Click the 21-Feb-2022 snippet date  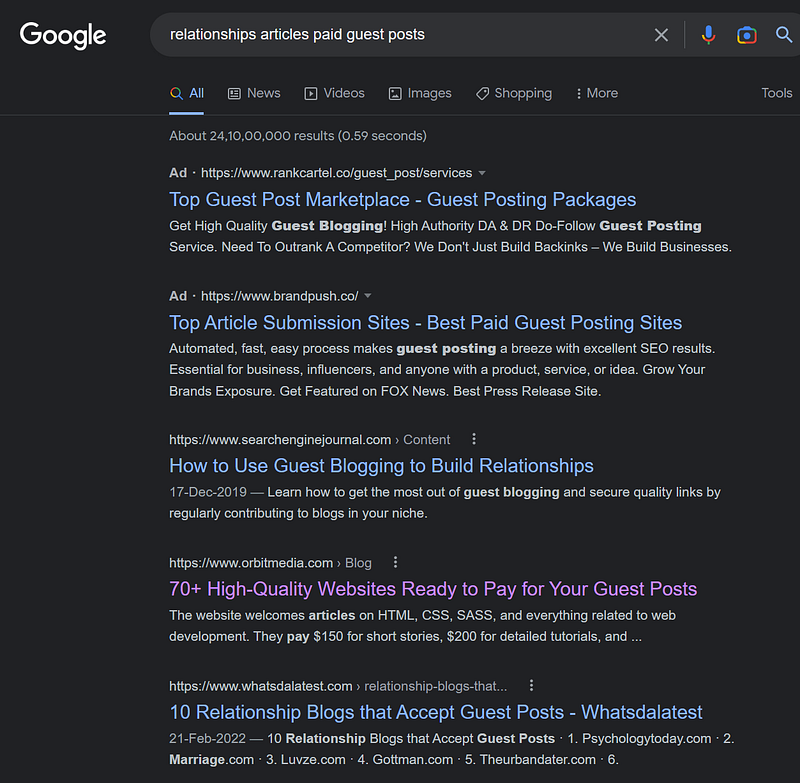pos(208,739)
